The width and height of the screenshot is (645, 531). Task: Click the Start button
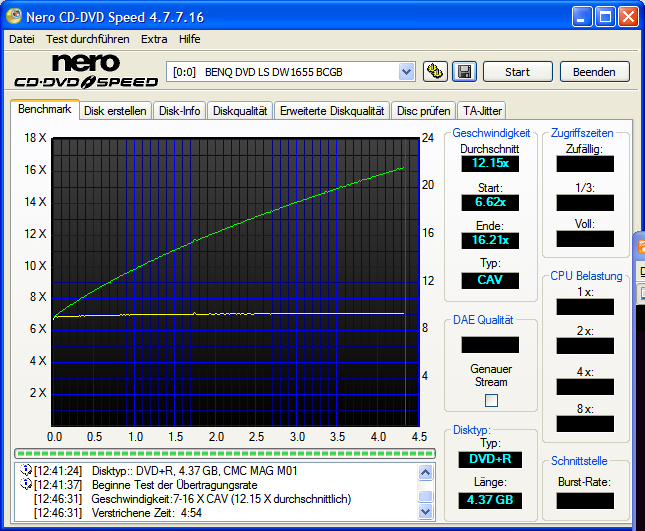[517, 72]
